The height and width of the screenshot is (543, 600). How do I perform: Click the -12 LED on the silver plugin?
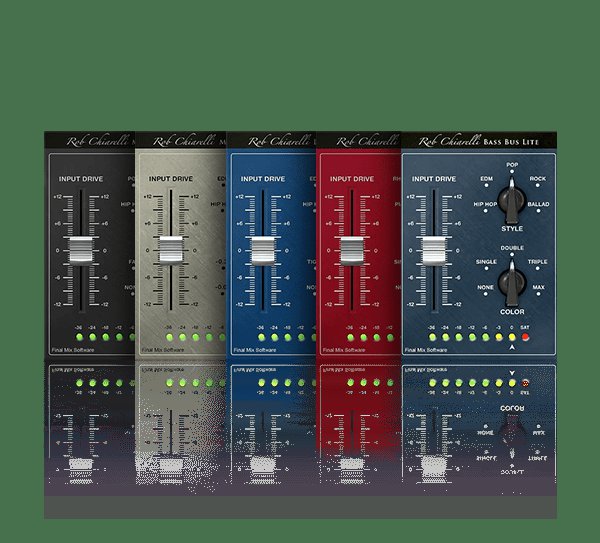pos(209,337)
